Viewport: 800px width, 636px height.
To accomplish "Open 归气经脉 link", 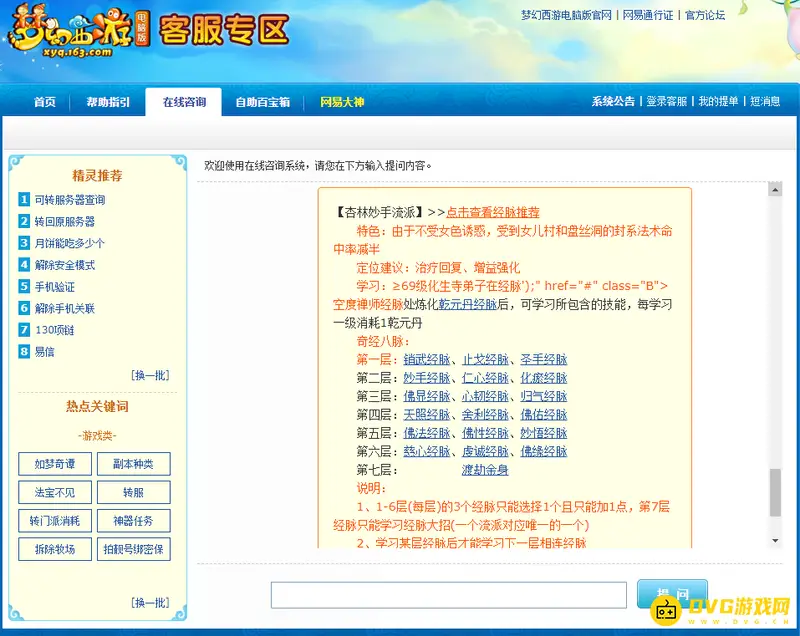I will point(544,396).
